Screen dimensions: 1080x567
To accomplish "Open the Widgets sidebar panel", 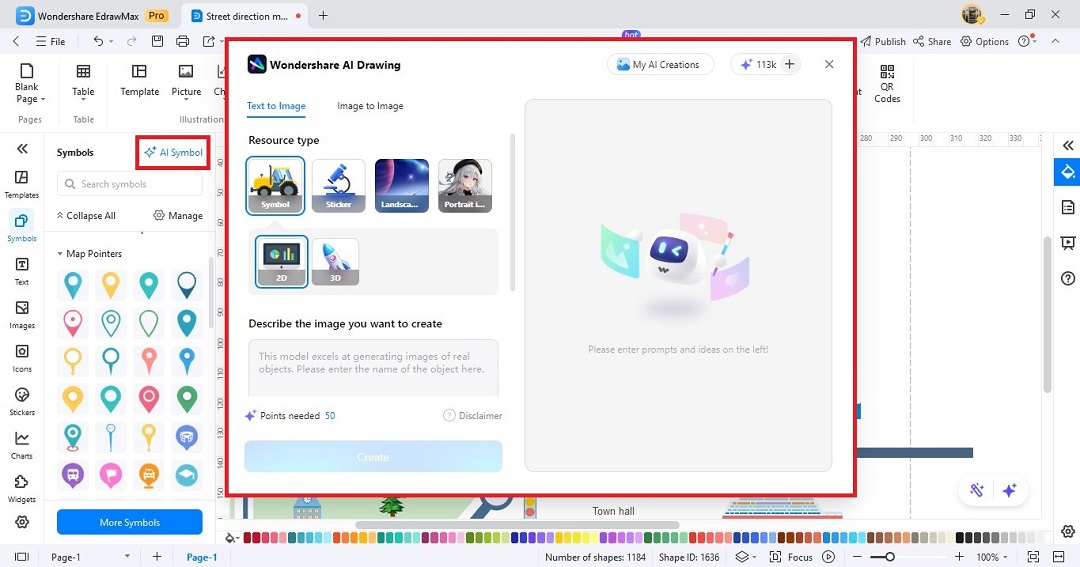I will [x=22, y=488].
